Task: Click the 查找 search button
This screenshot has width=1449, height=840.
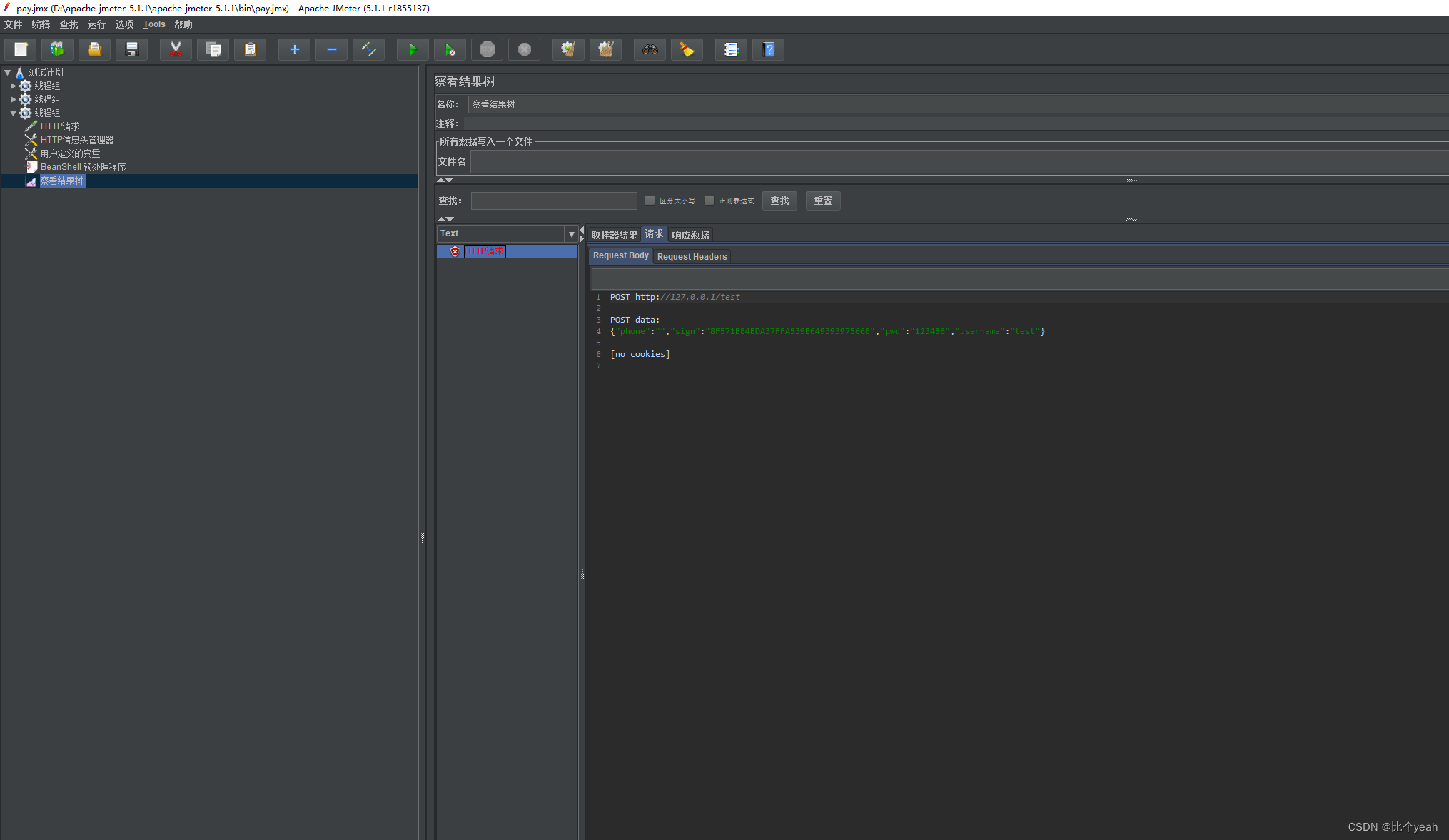Action: [x=779, y=201]
